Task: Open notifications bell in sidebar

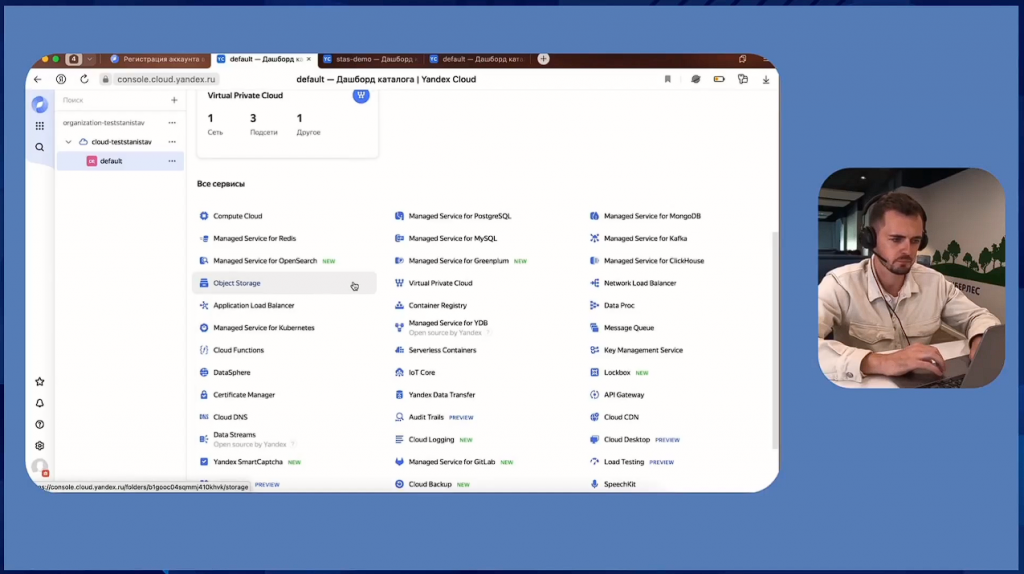Action: click(40, 404)
